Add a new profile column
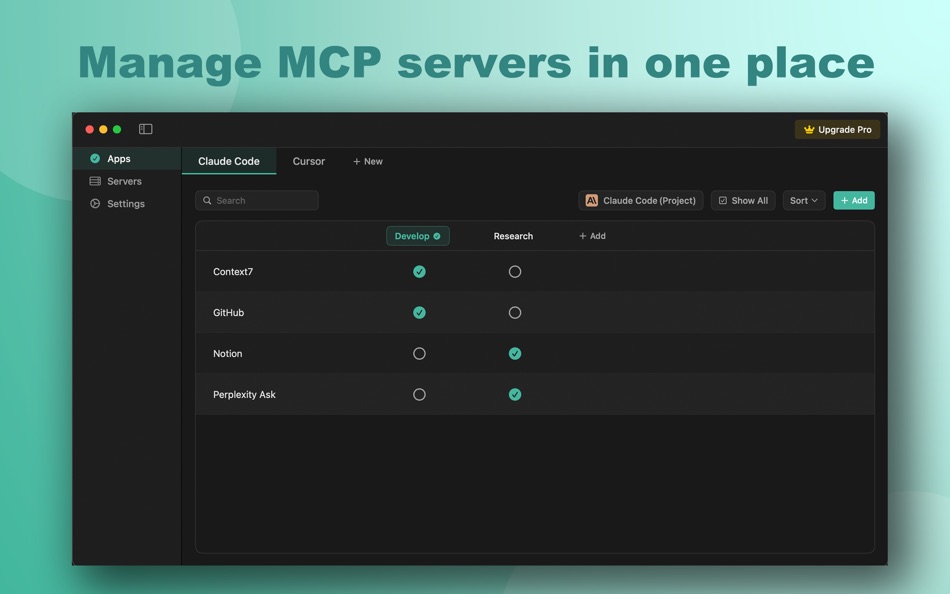This screenshot has width=950, height=594. click(x=592, y=236)
